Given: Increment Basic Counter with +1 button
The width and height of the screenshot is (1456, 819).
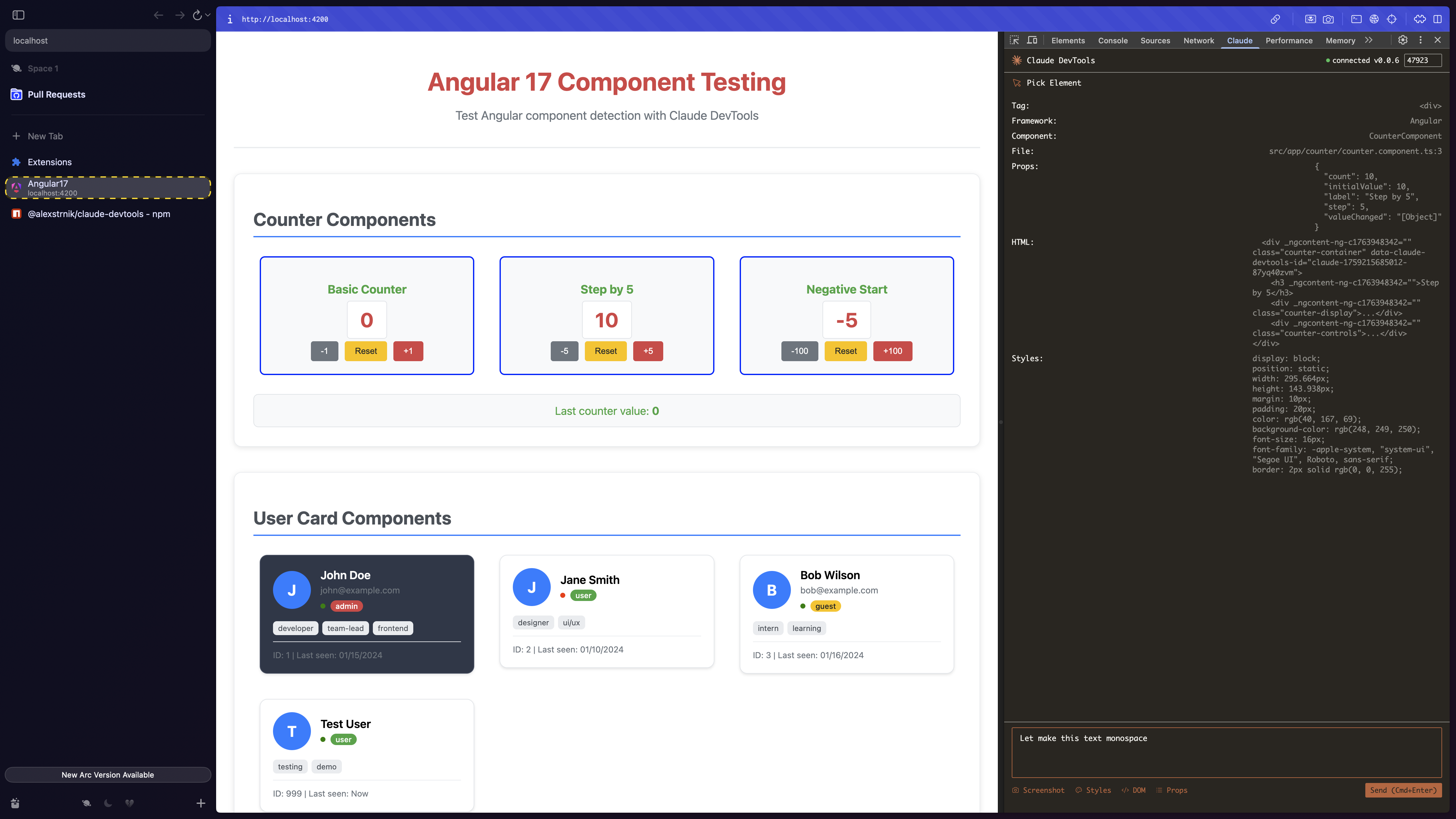Looking at the screenshot, I should click(408, 351).
